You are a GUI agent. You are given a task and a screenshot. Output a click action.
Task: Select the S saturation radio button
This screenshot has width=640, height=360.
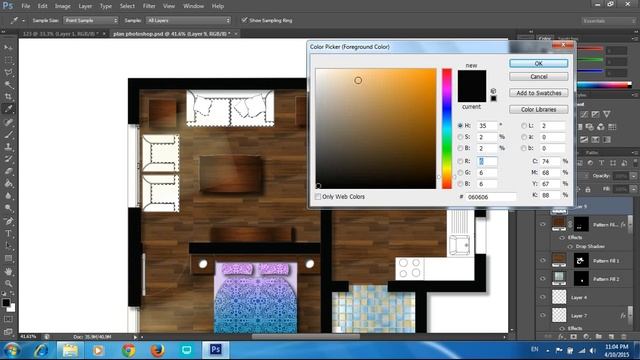click(460, 137)
